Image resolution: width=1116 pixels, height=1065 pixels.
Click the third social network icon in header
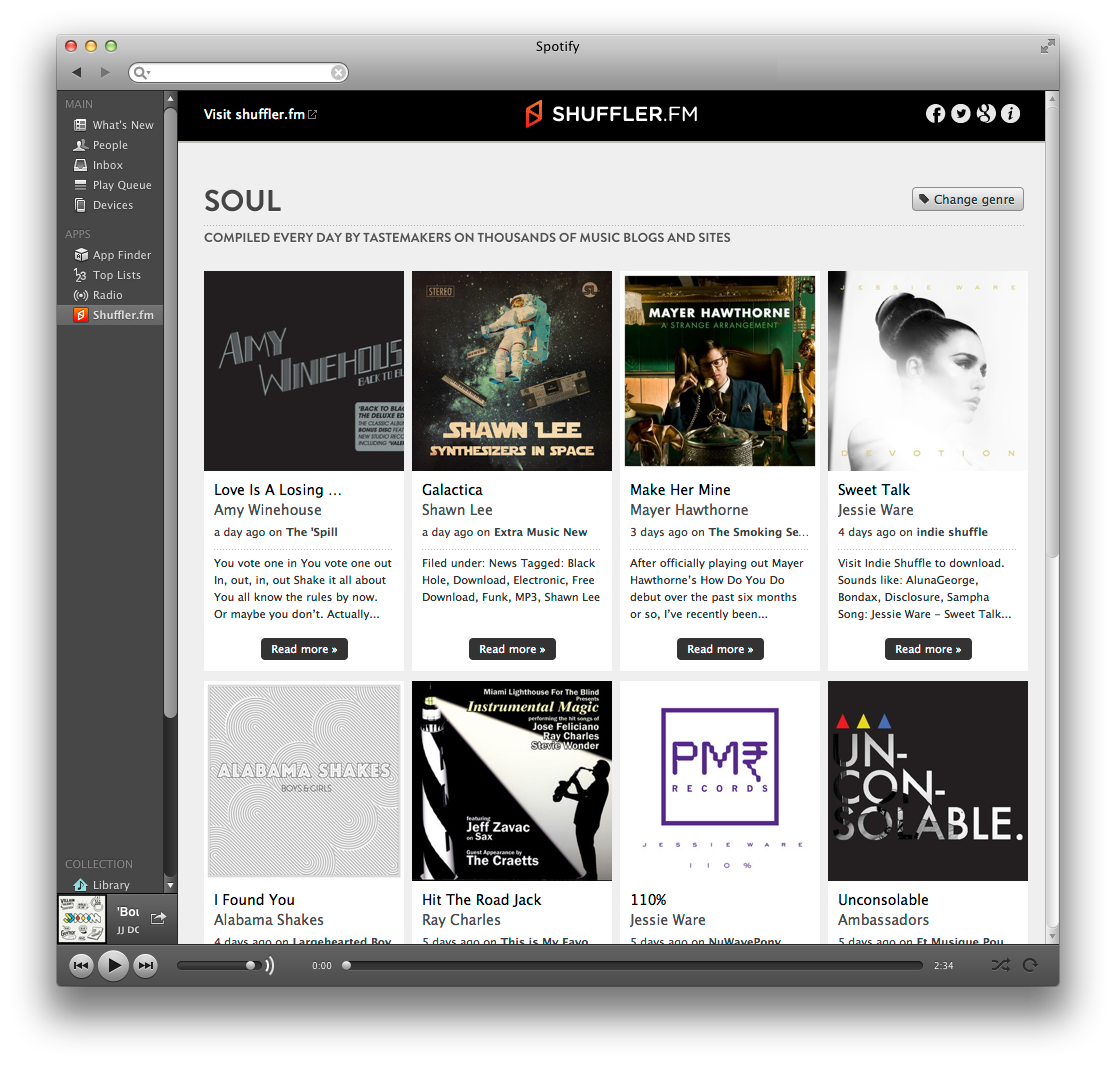pyautogui.click(x=986, y=113)
